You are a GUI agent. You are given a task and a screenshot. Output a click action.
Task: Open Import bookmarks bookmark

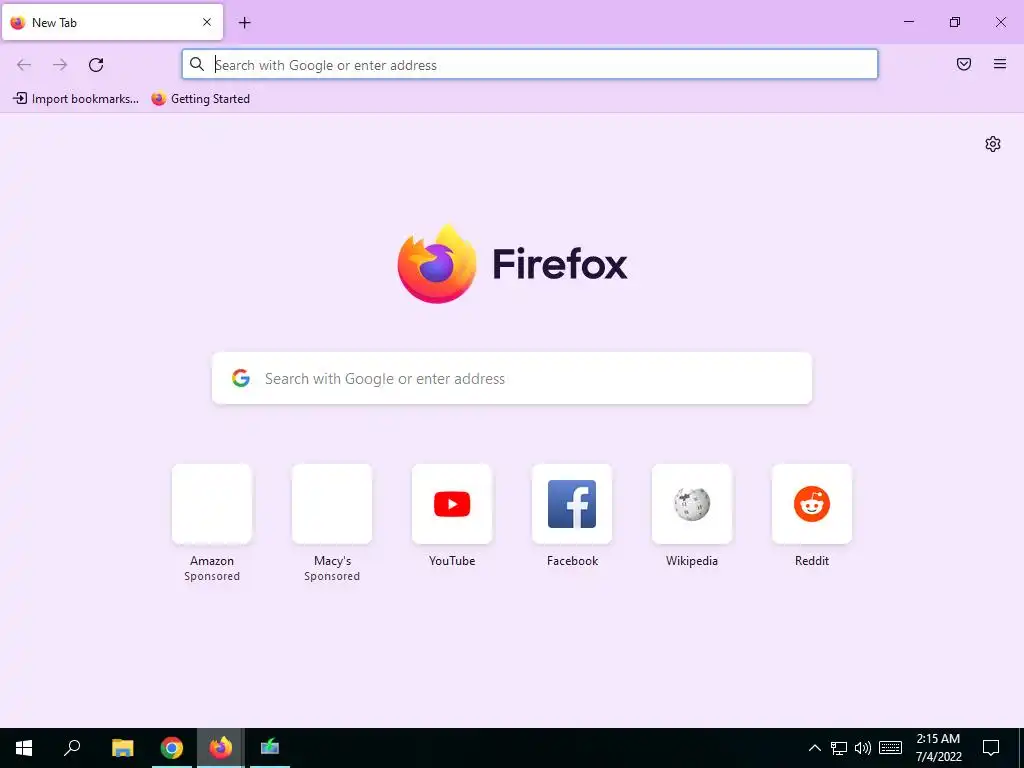pos(76,99)
